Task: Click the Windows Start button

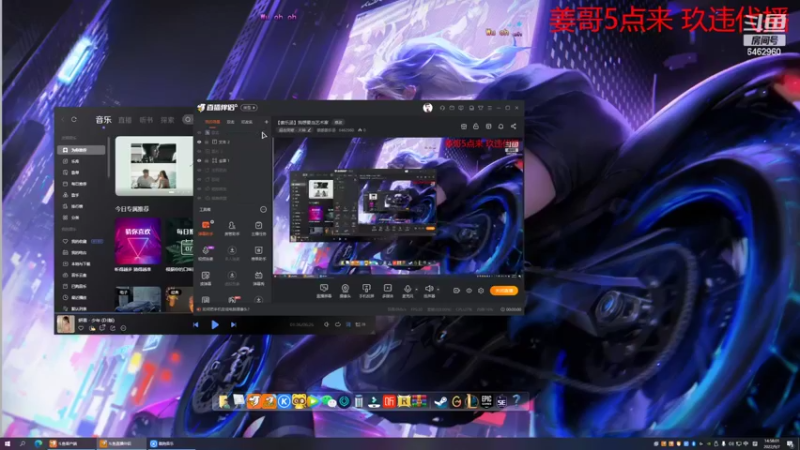Action: pyautogui.click(x=7, y=444)
